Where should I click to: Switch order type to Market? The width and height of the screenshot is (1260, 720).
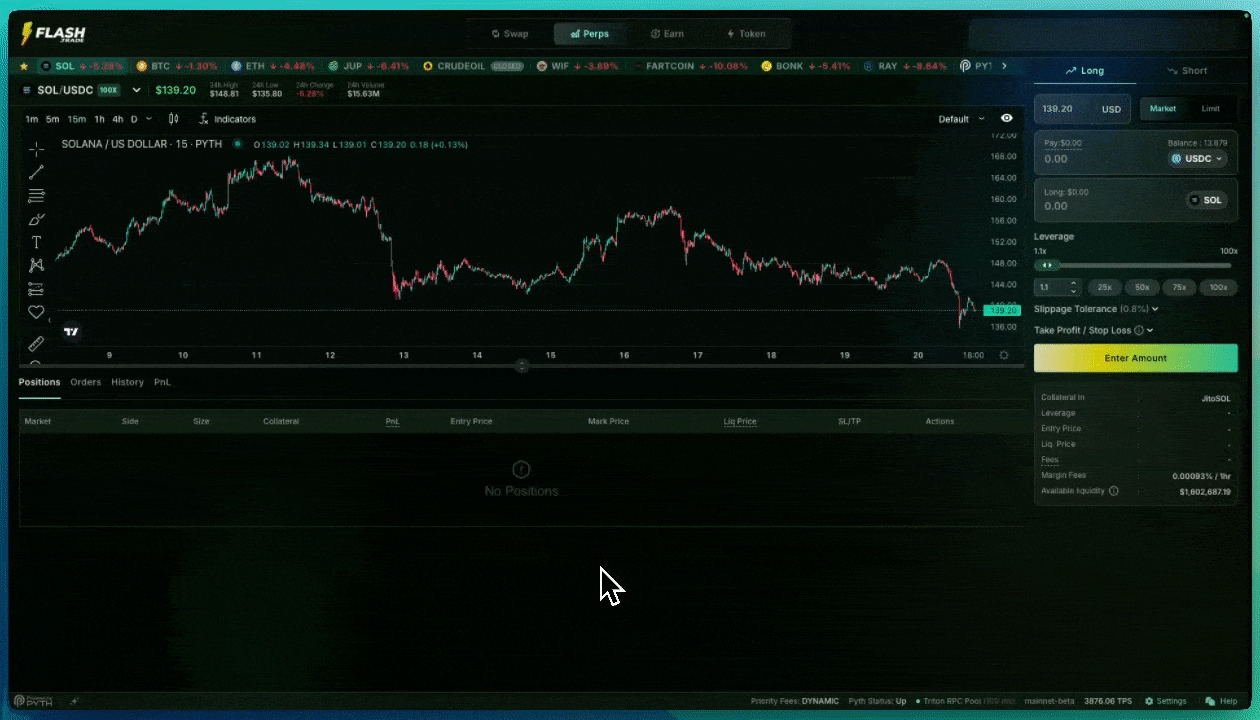coord(1163,109)
